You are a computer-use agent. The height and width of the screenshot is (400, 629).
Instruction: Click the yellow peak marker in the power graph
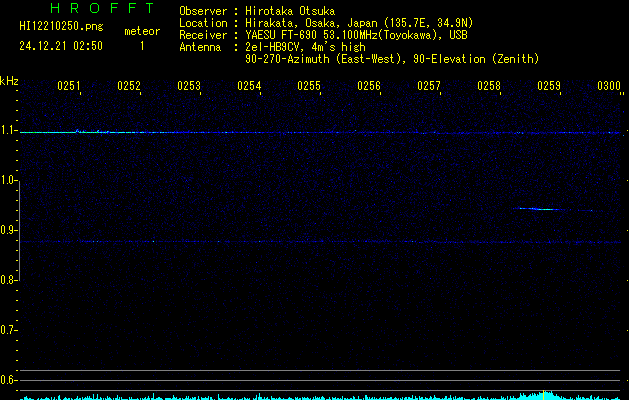click(x=544, y=395)
